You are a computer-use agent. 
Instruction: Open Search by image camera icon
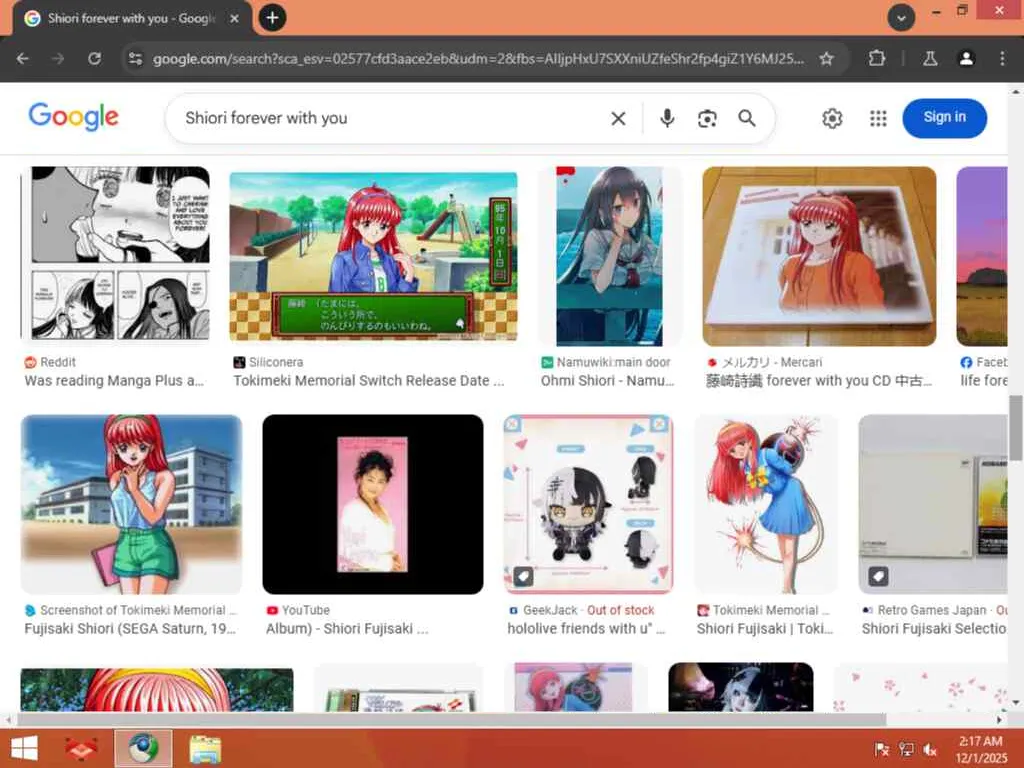[x=707, y=118]
